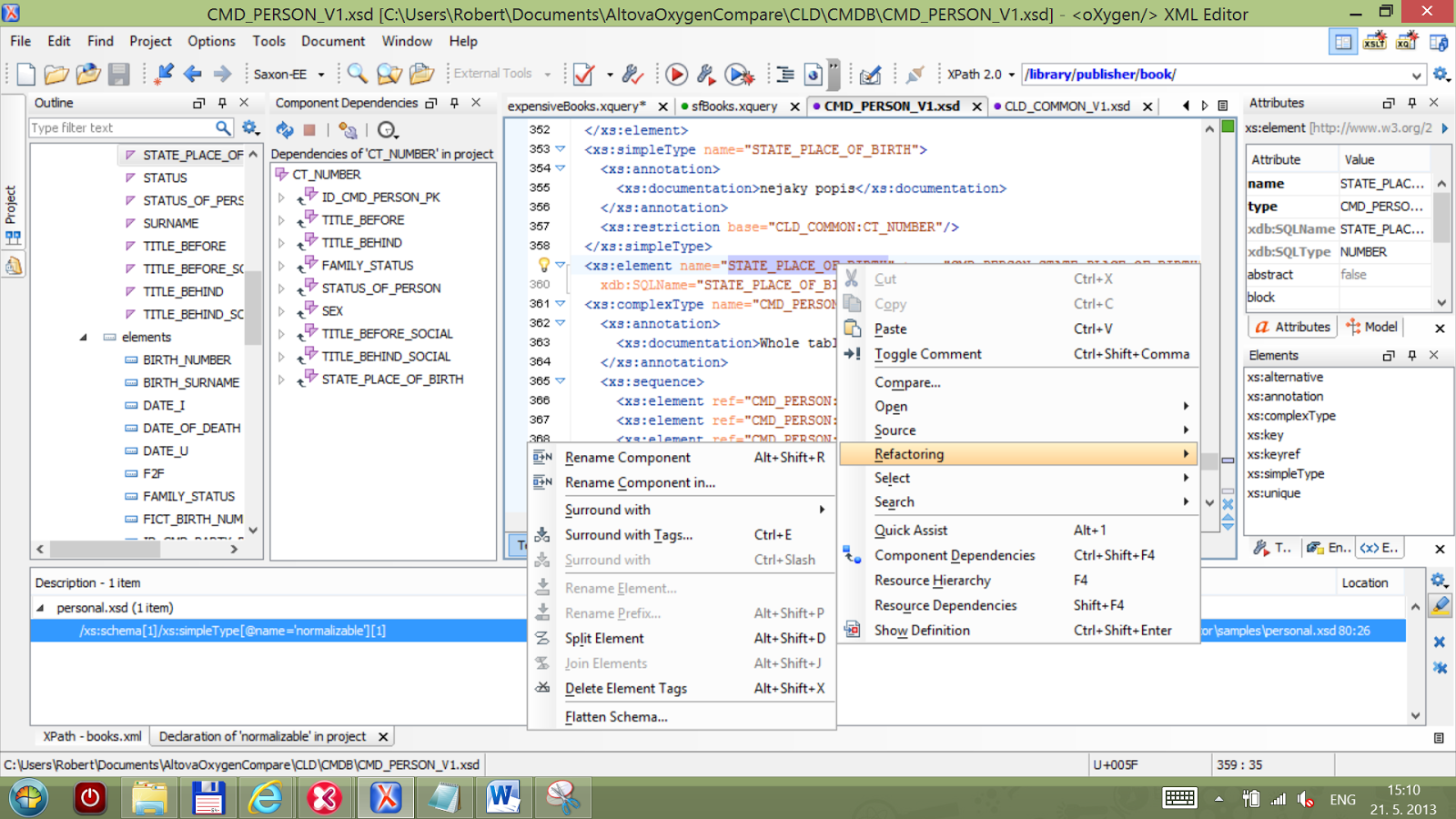Open the XPath 2.0 version dropdown
The height and width of the screenshot is (819, 1456).
[1011, 75]
